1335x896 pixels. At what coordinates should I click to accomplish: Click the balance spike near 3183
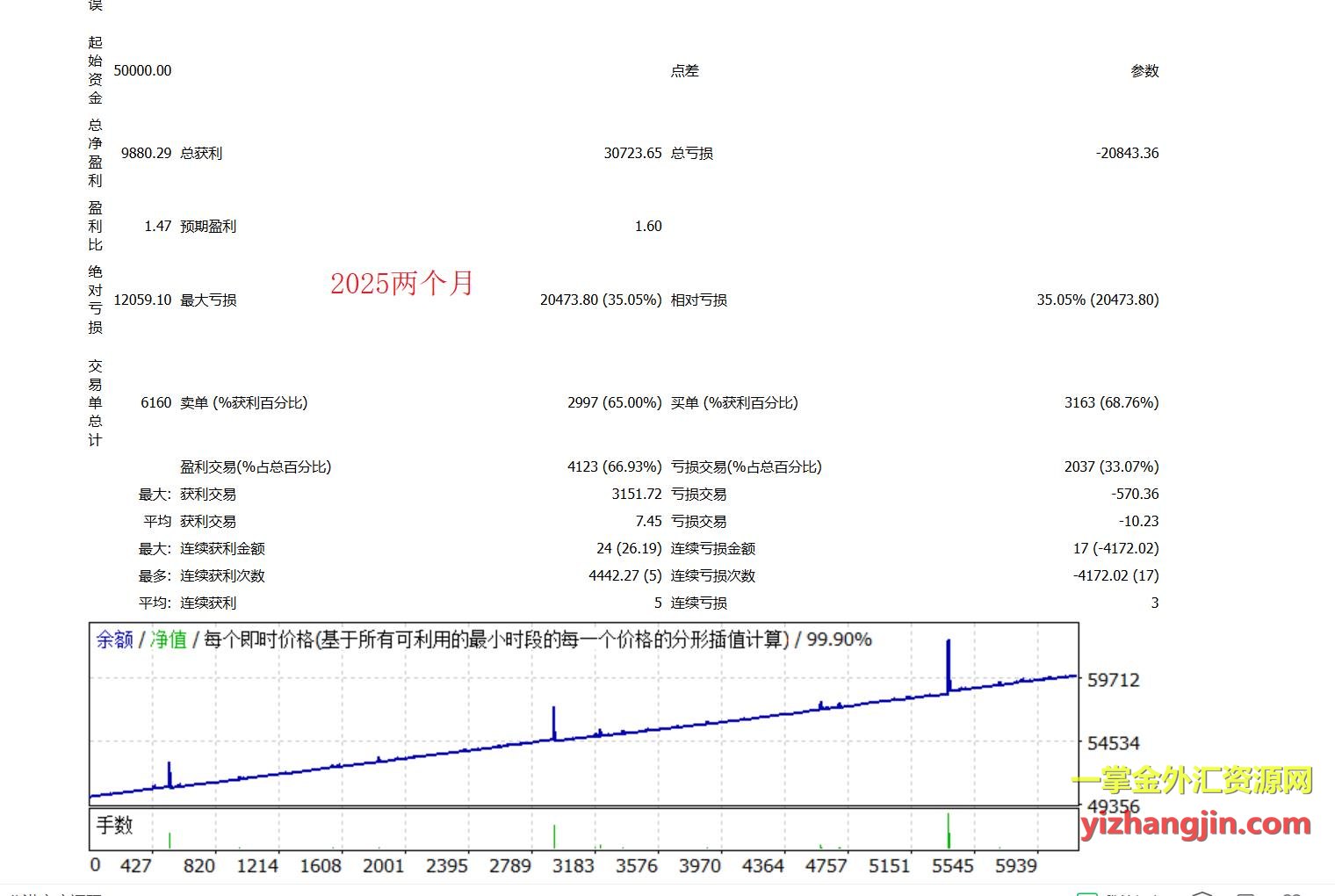click(553, 722)
